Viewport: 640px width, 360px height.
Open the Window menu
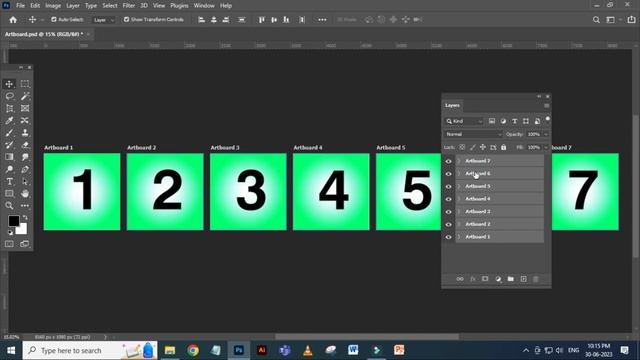[x=204, y=6]
